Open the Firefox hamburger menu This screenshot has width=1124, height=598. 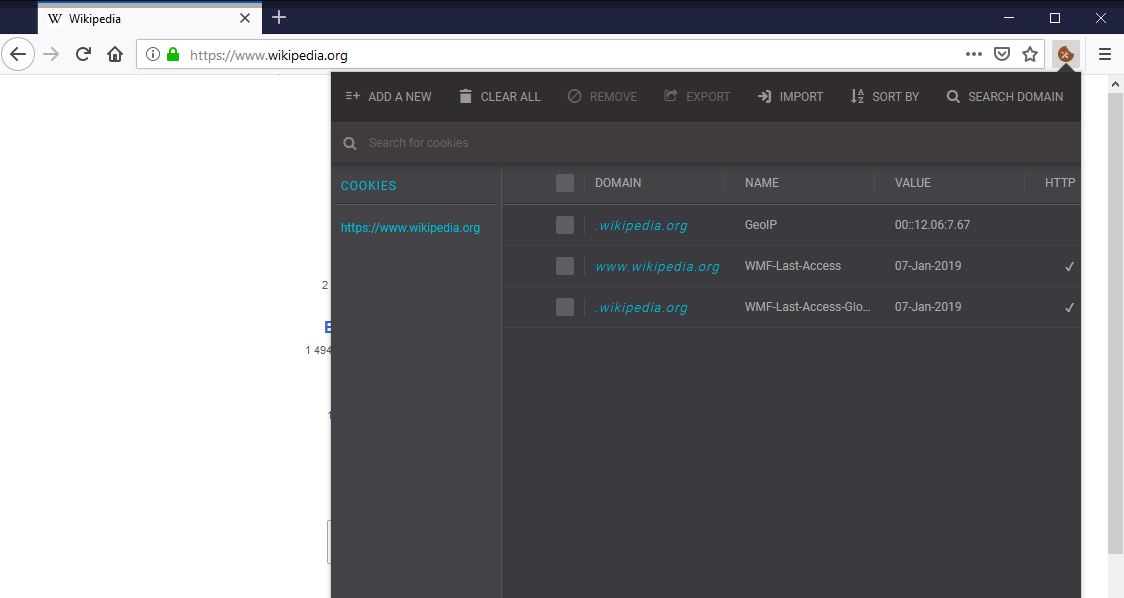coord(1105,54)
